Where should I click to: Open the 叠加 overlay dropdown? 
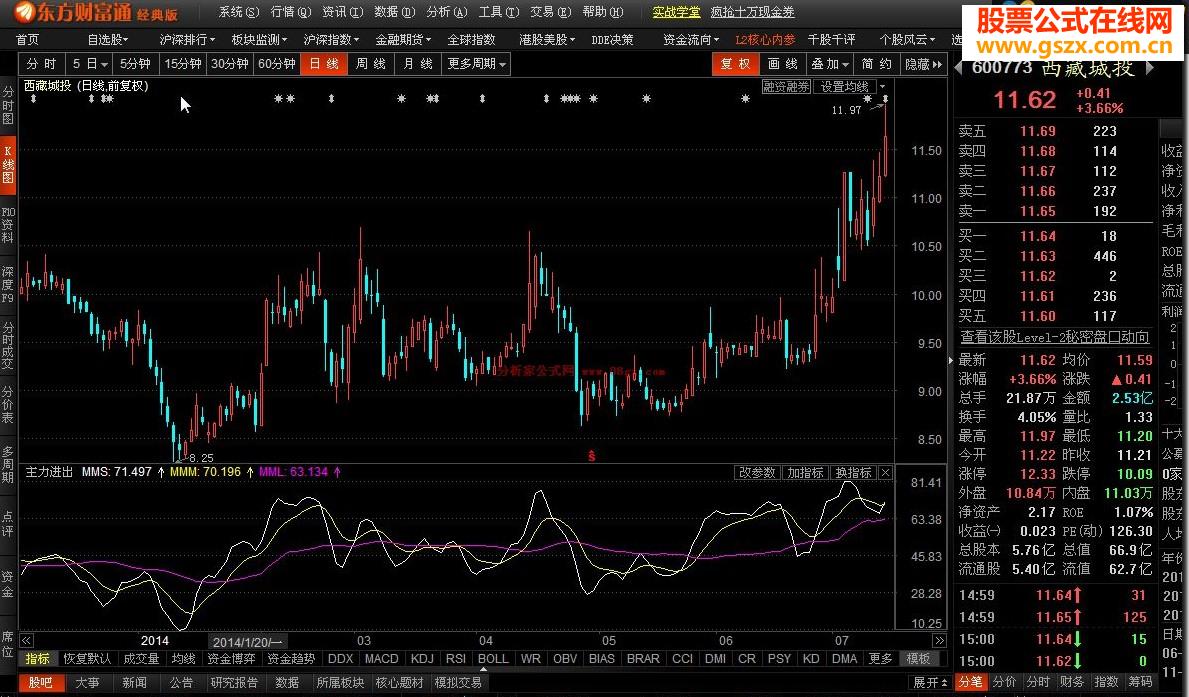(x=830, y=63)
